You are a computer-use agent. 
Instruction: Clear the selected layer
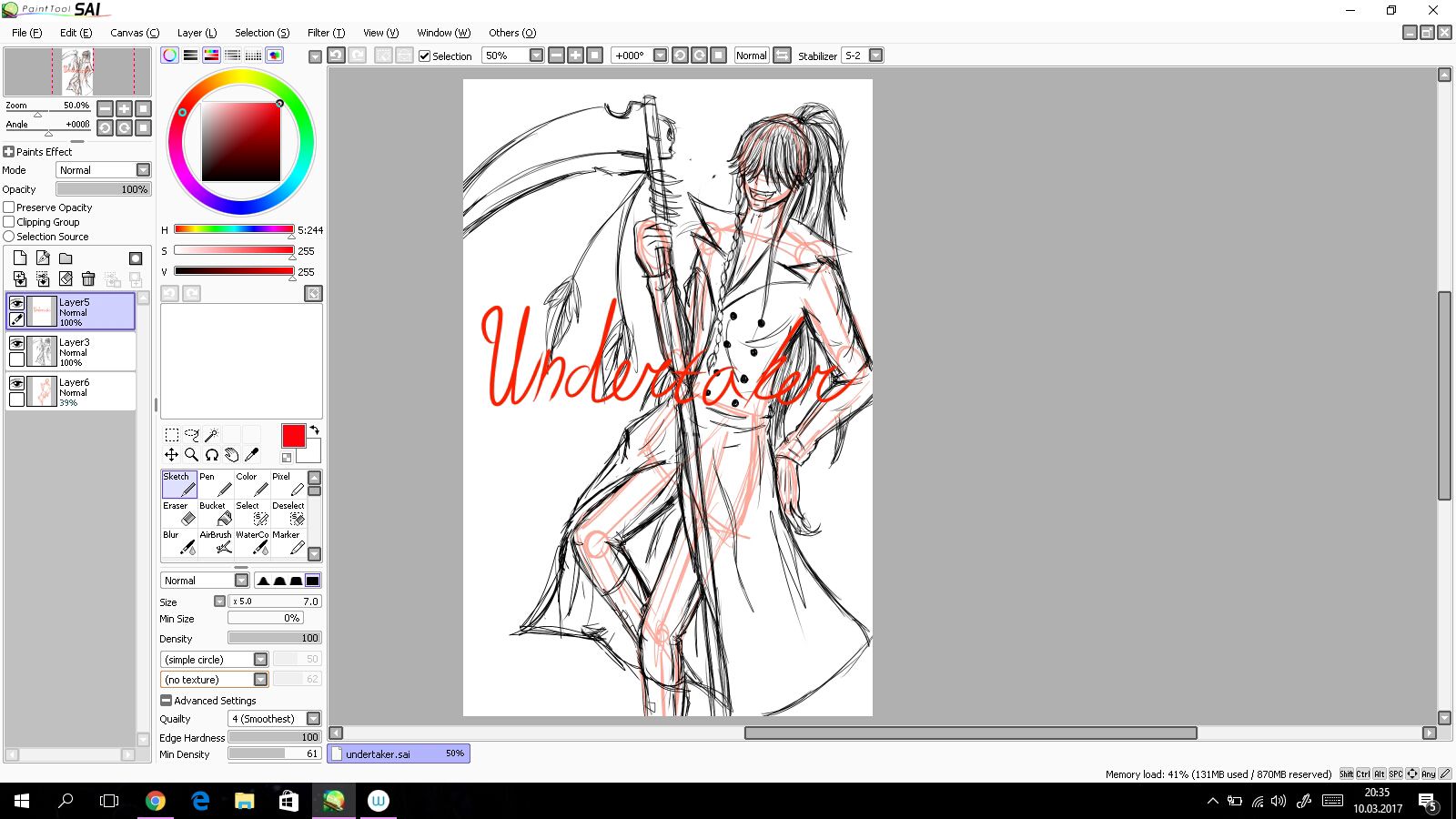(66, 278)
